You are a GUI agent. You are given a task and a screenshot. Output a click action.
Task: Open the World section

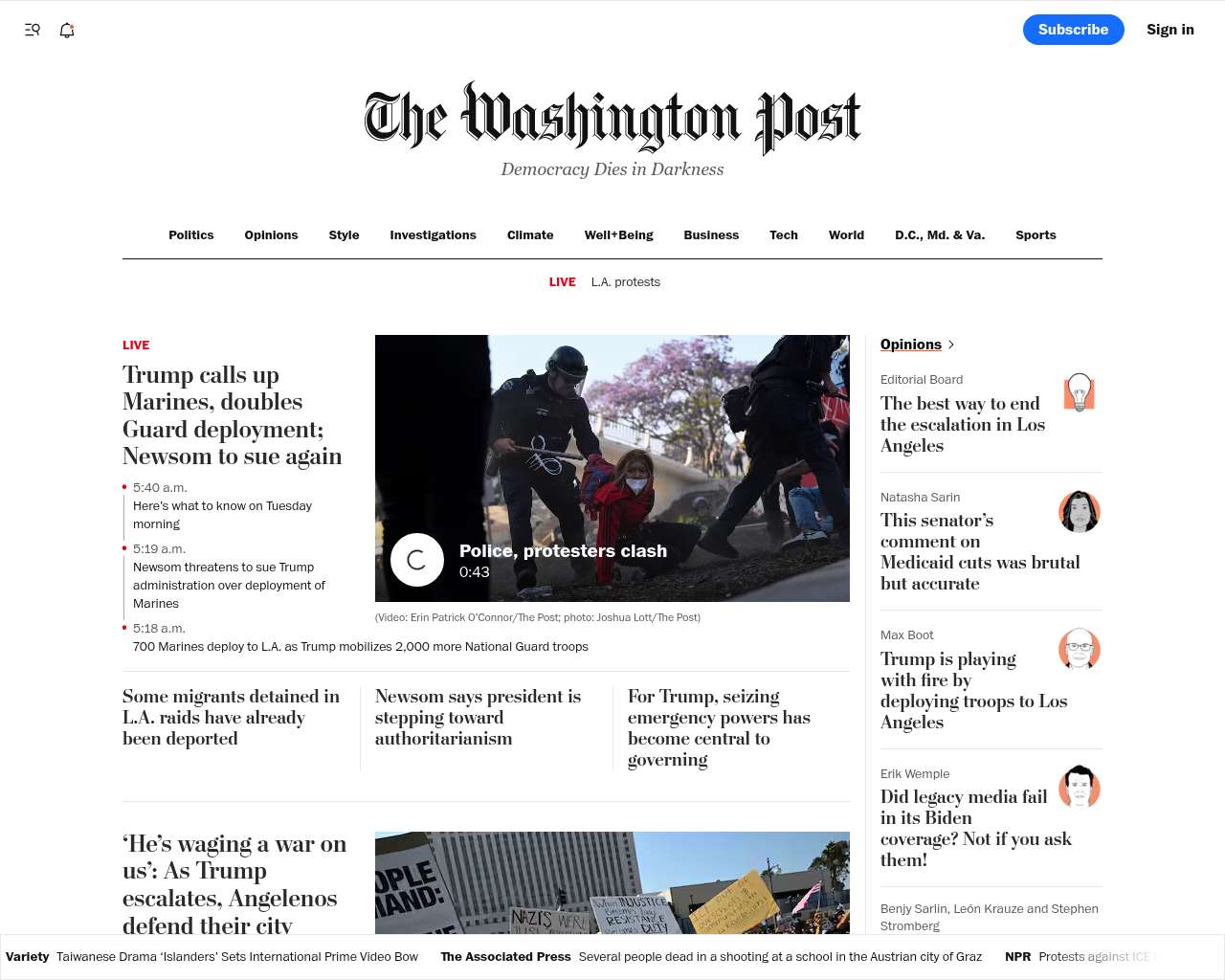[846, 235]
